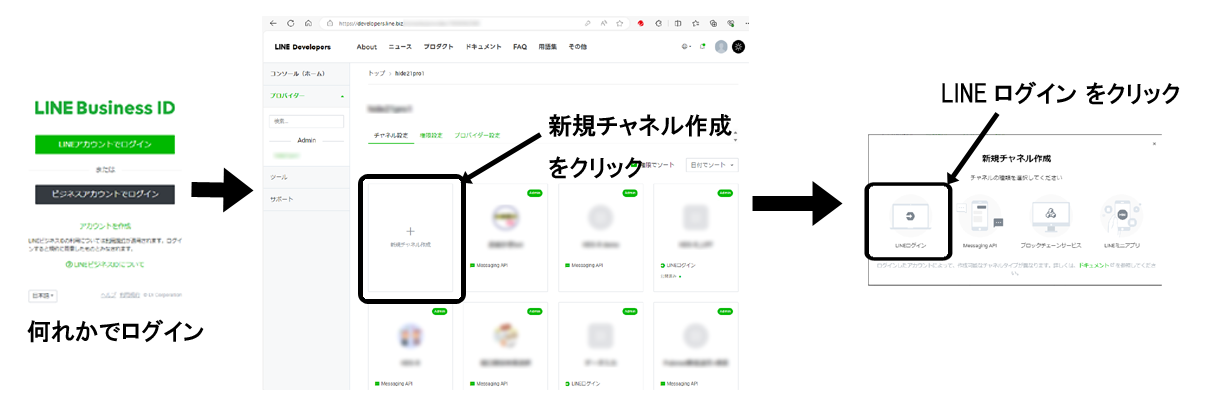Open the プロダクト menu item

point(438,47)
